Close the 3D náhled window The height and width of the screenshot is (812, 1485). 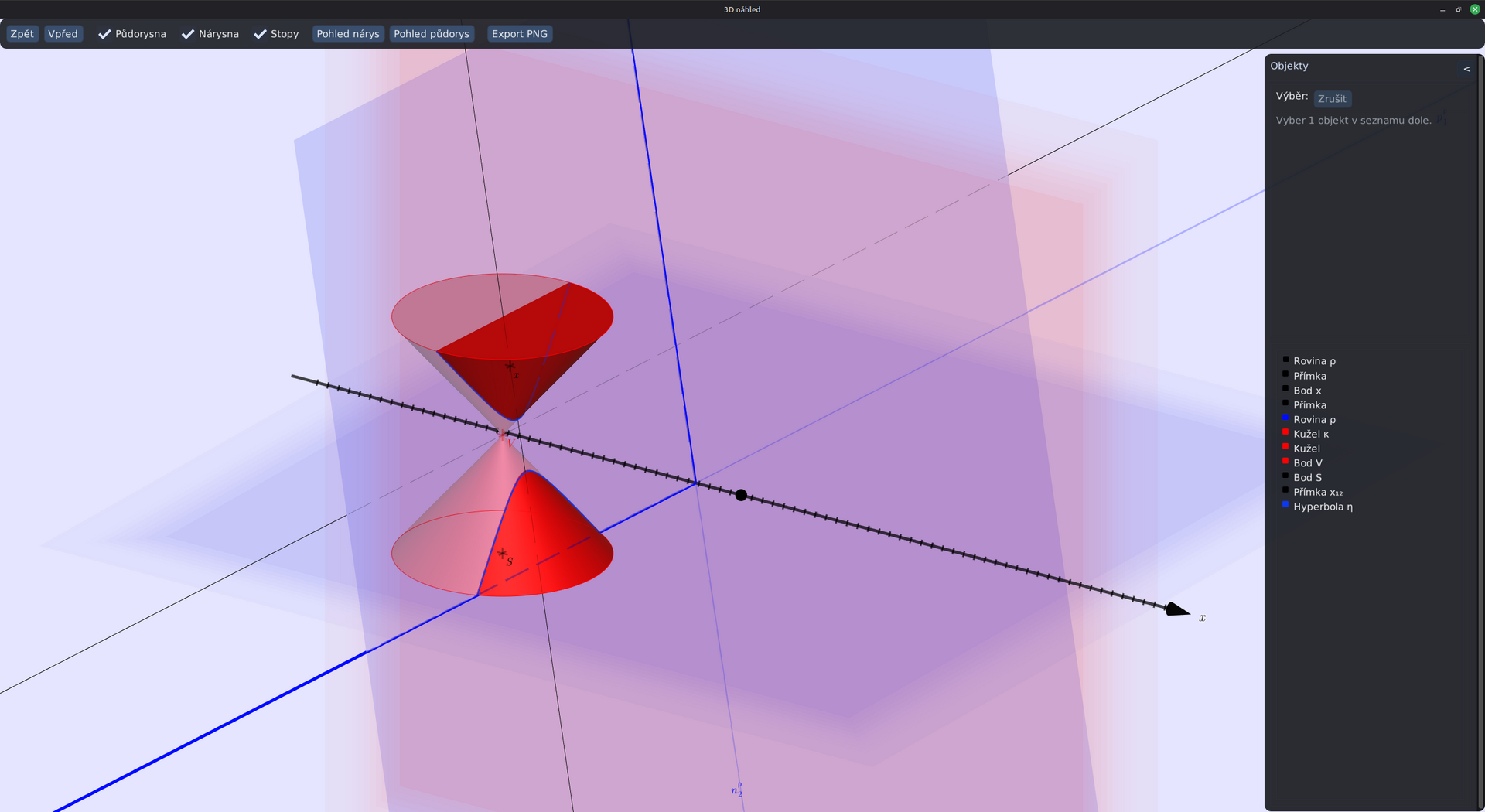click(1475, 9)
